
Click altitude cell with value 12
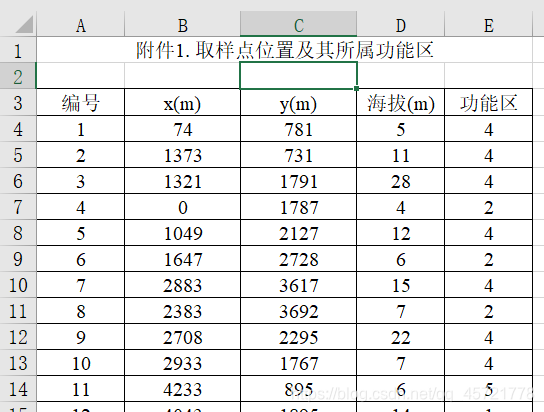[x=401, y=232]
